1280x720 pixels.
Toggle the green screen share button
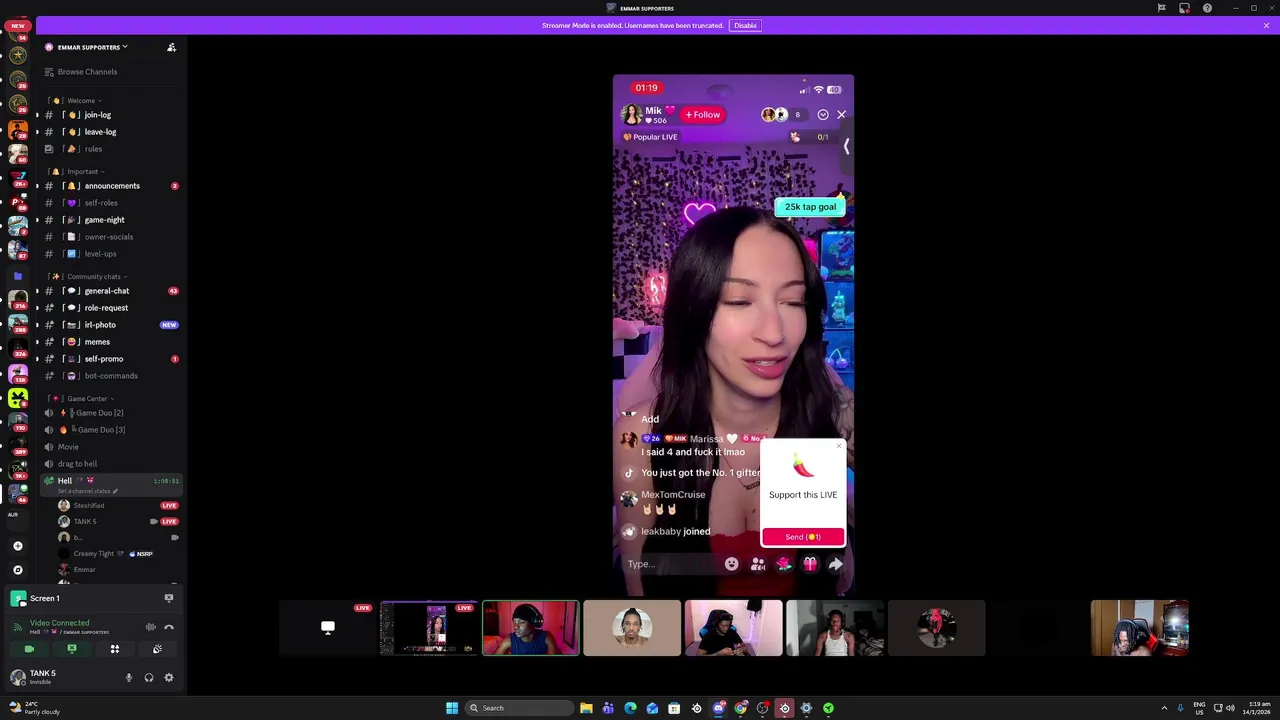[x=72, y=649]
